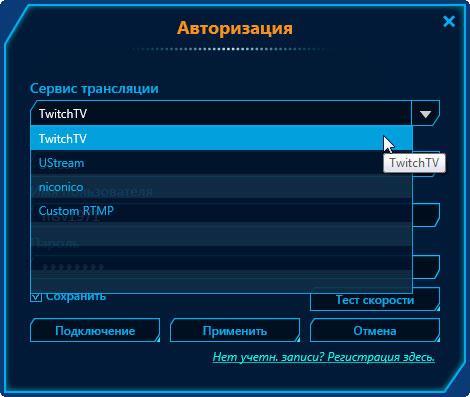Click the Сервис трансляции label
Screen dimensions: 470x397
click(x=94, y=88)
